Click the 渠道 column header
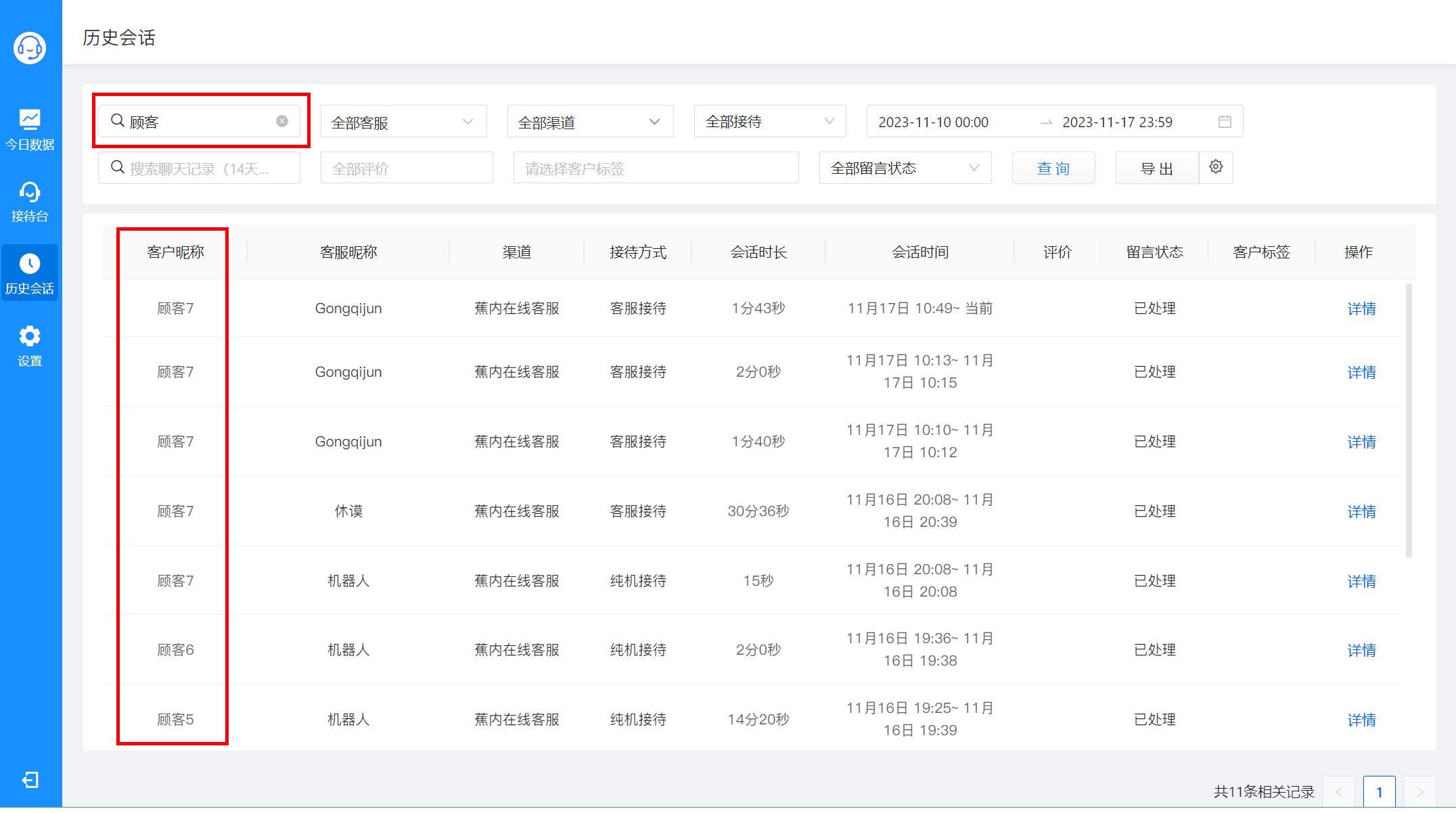This screenshot has width=1456, height=813. (x=517, y=252)
